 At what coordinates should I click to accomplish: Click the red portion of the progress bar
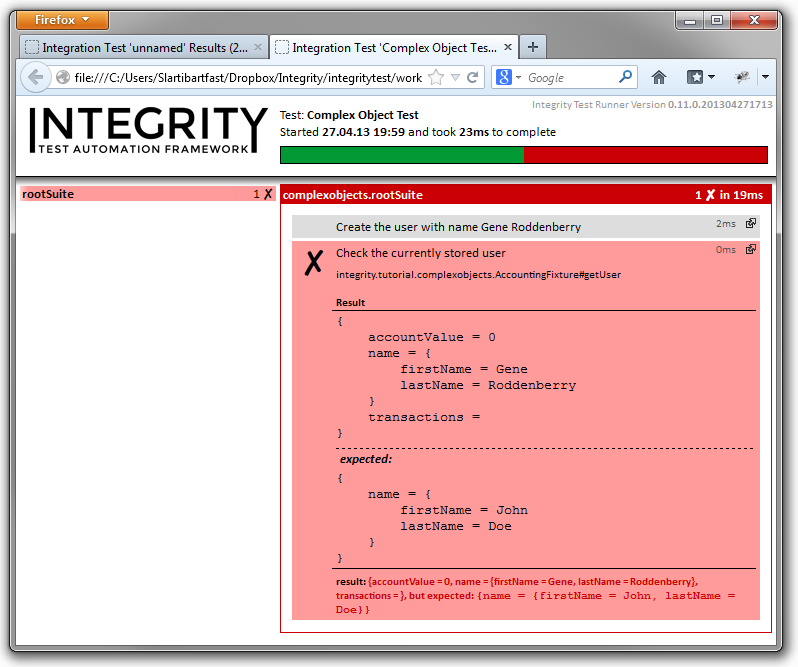tap(645, 155)
